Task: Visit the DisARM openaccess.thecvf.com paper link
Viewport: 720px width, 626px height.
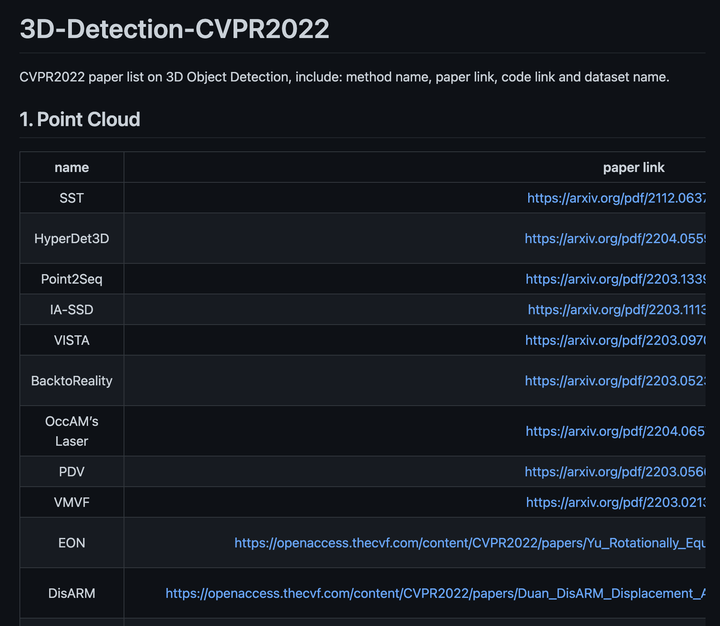Action: click(x=436, y=593)
